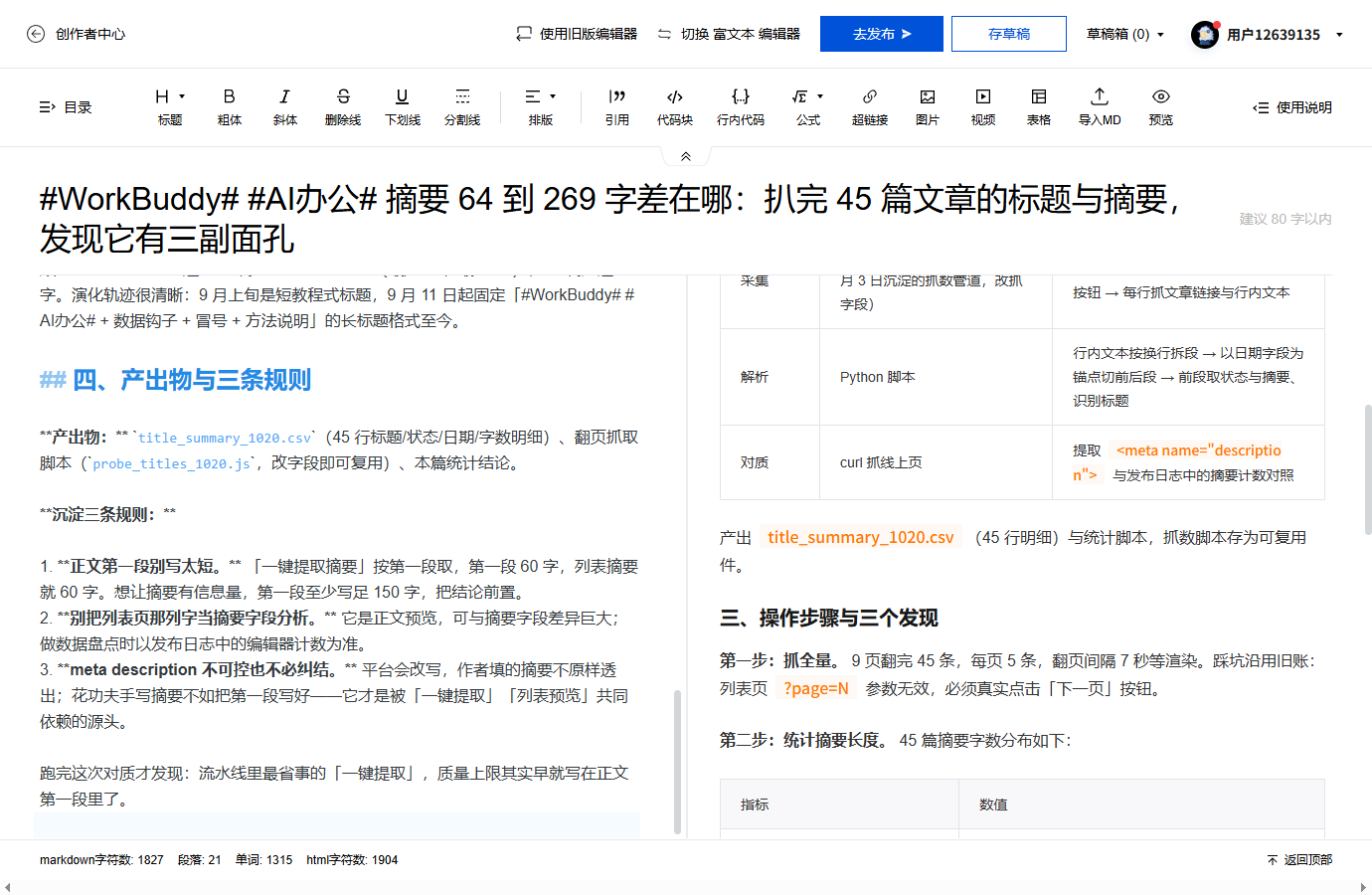
Task: Expand the 草稿箱 (0) dropdown
Action: click(1125, 34)
